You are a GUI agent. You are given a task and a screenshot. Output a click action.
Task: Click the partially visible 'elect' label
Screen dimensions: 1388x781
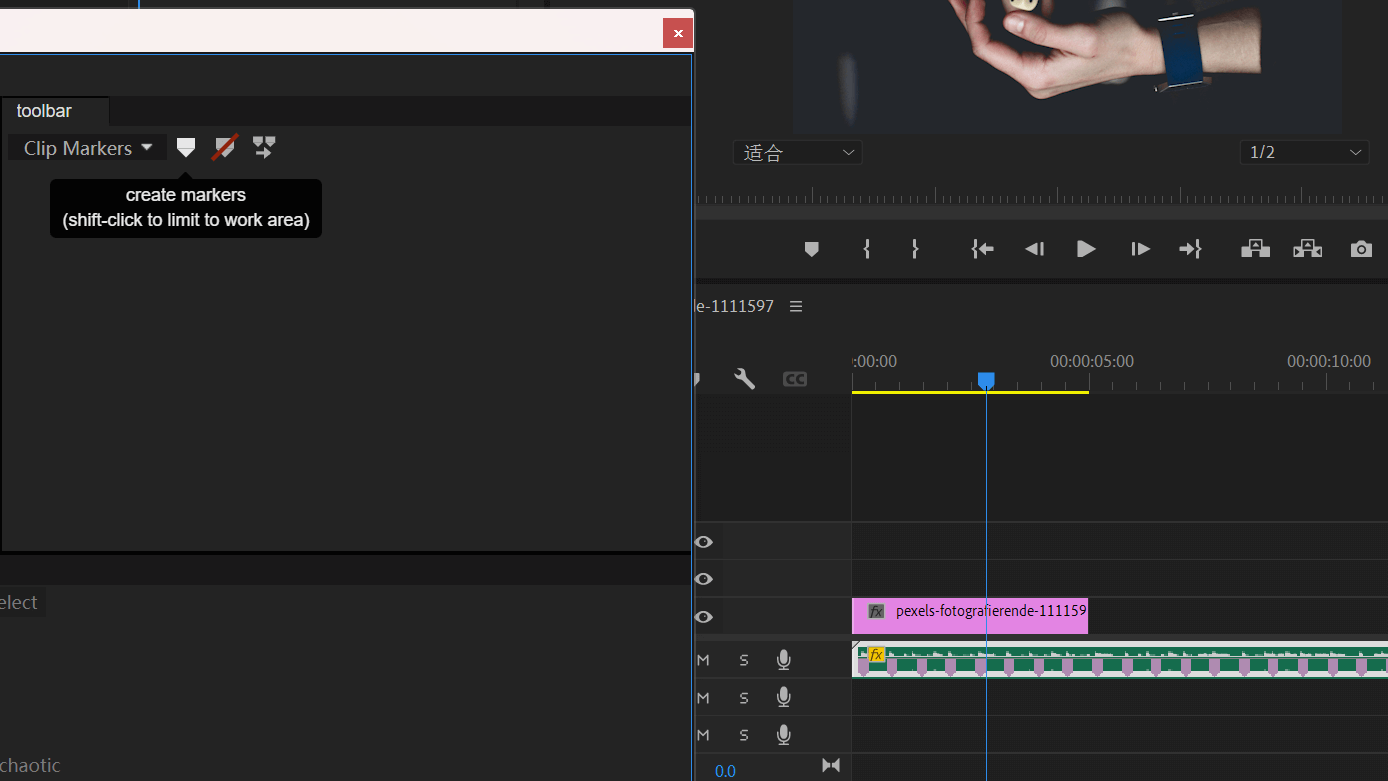(19, 602)
